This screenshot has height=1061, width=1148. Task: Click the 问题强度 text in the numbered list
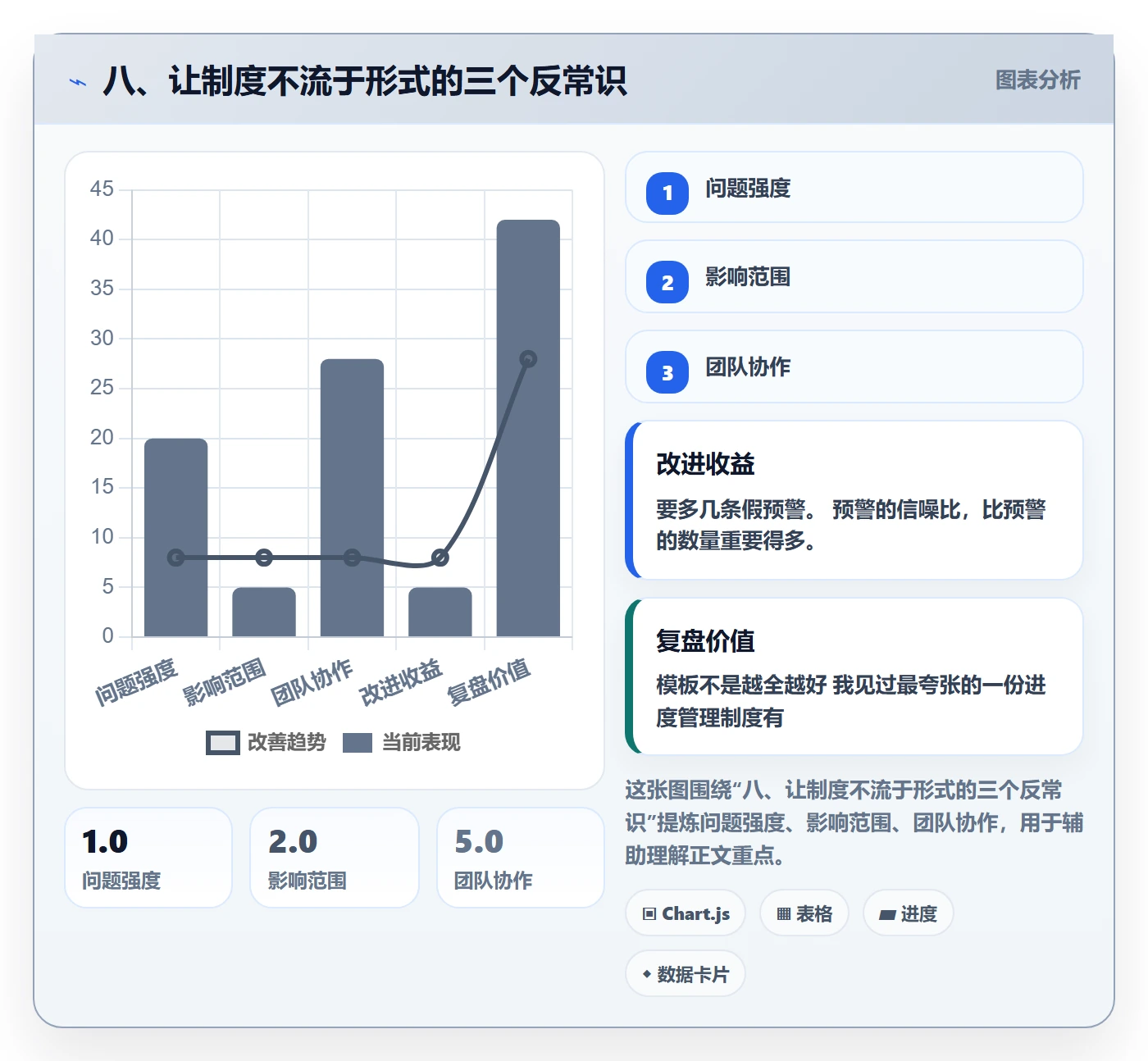[748, 189]
